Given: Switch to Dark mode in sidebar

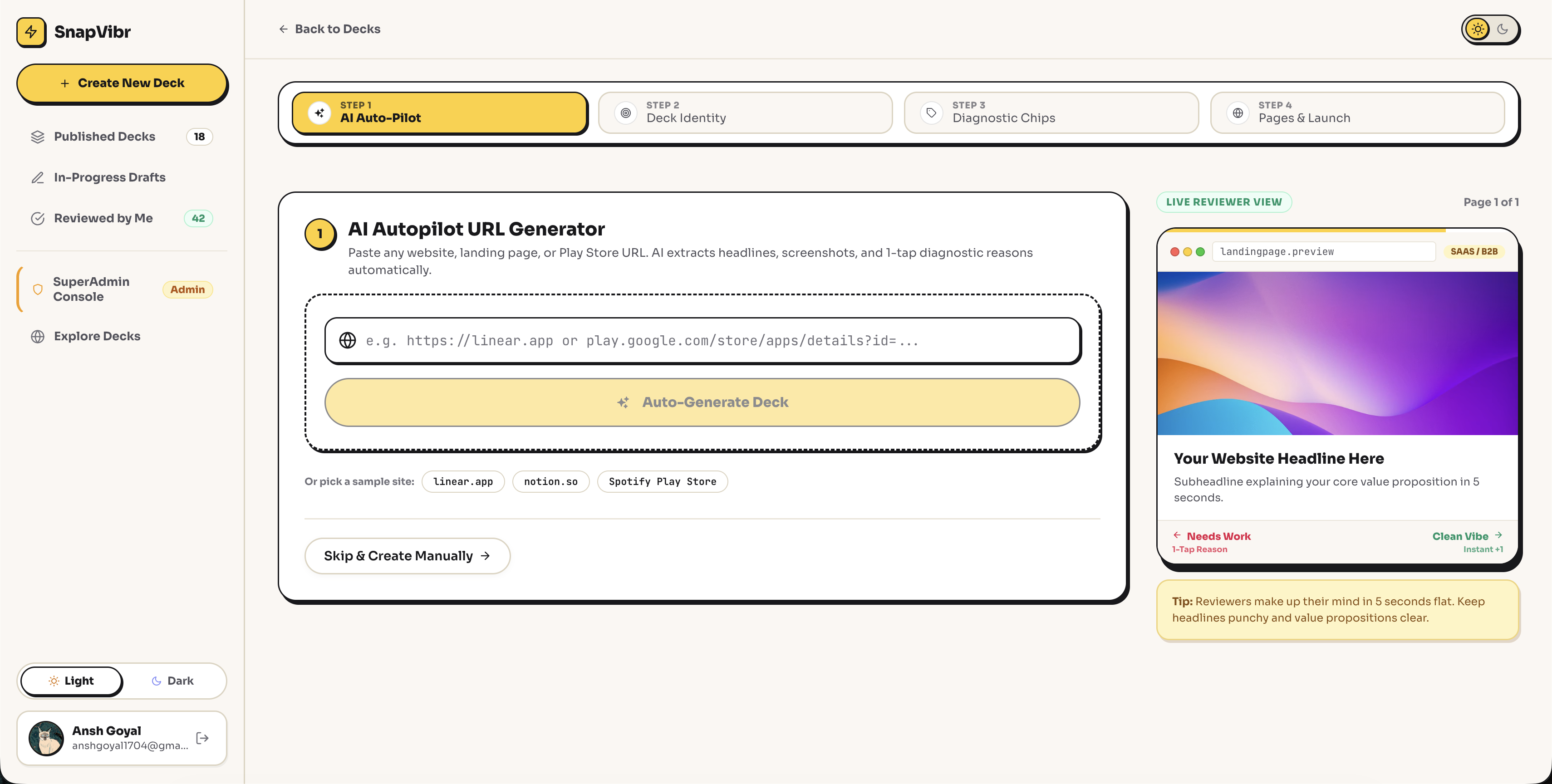Looking at the screenshot, I should pos(172,681).
